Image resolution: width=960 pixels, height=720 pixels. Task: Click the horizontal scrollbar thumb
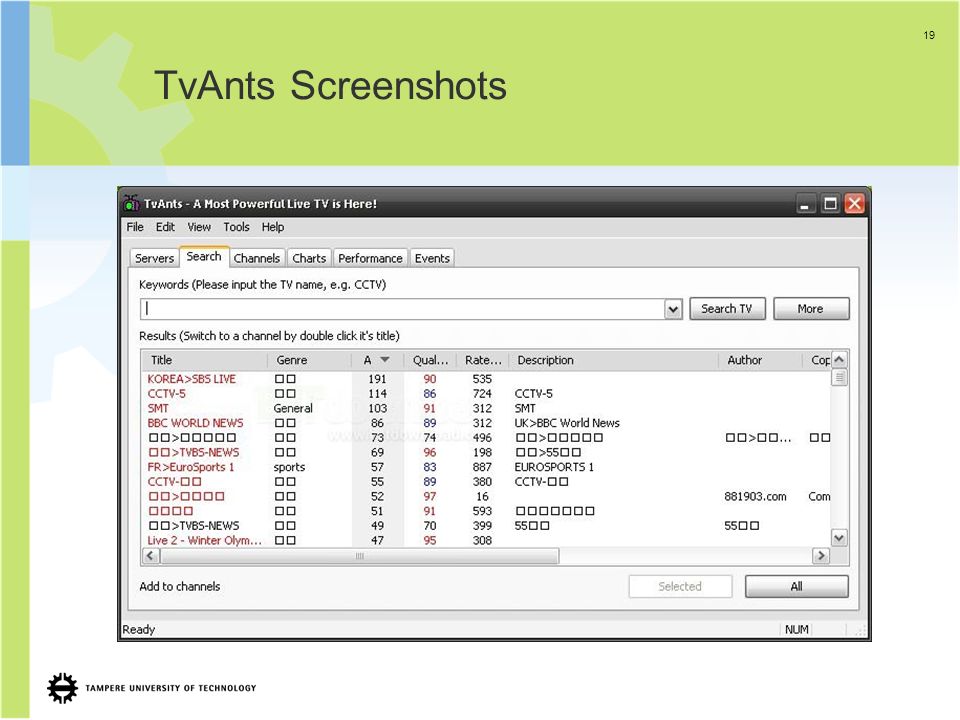tap(359, 556)
